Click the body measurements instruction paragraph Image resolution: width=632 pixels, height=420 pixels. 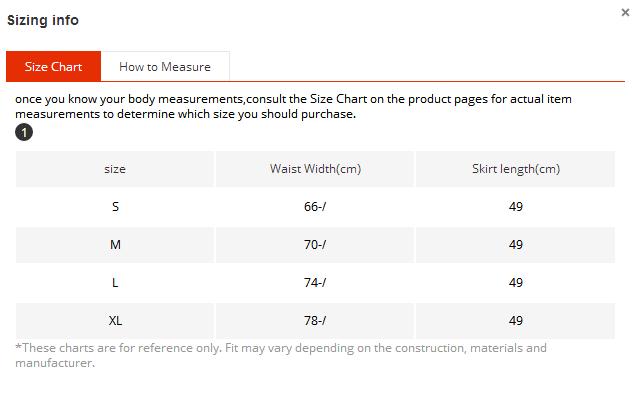(293, 106)
